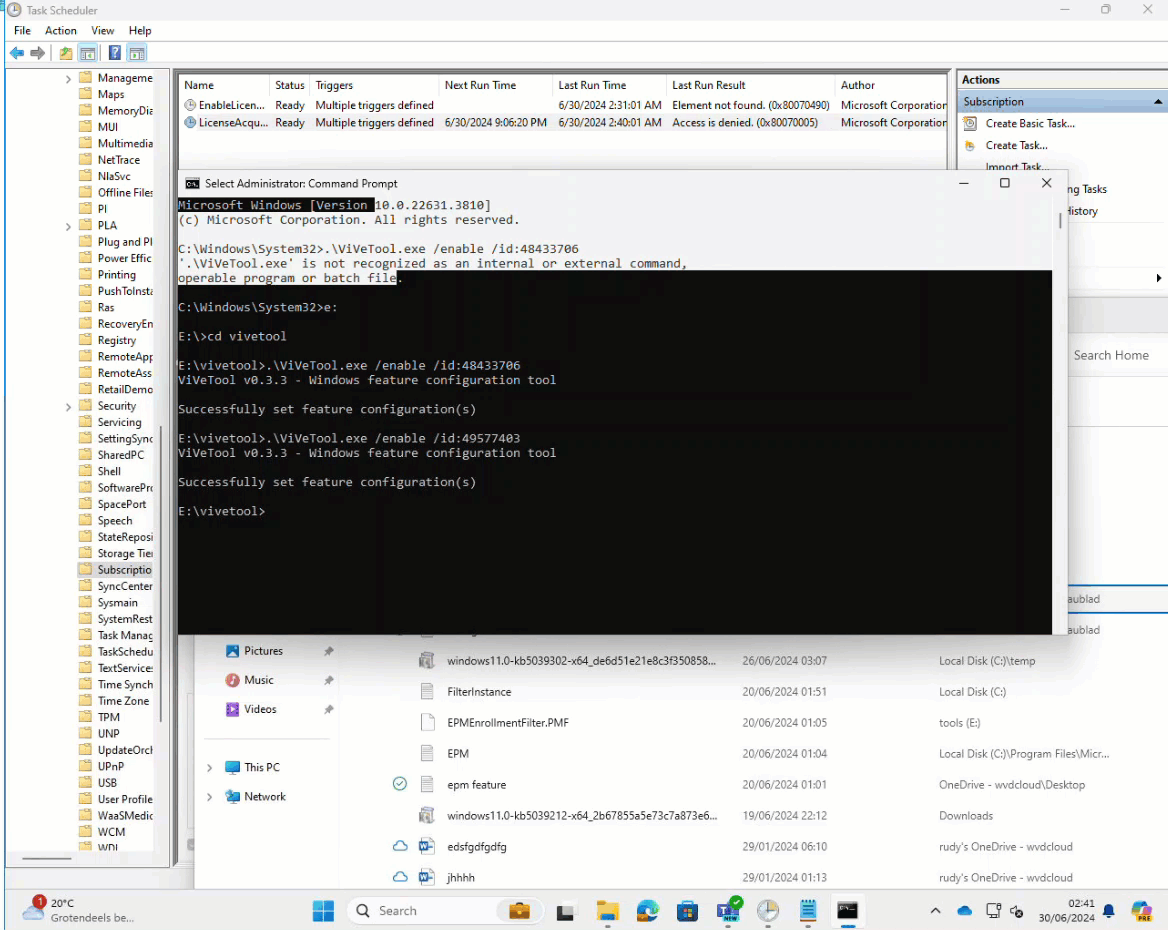Select the Shell folder in tree
This screenshot has width=1168, height=930.
pyautogui.click(x=101, y=471)
